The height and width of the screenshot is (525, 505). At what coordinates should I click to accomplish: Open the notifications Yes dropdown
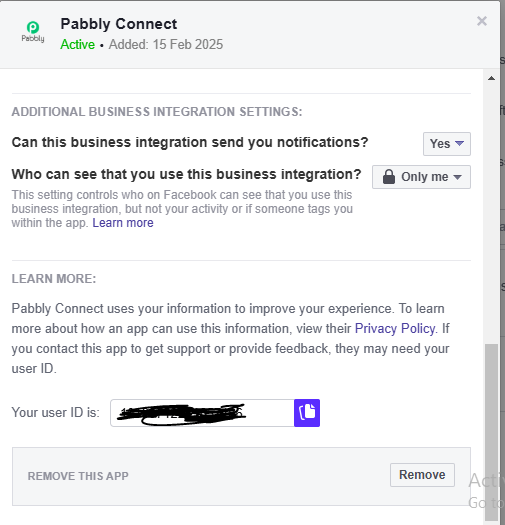(x=447, y=144)
